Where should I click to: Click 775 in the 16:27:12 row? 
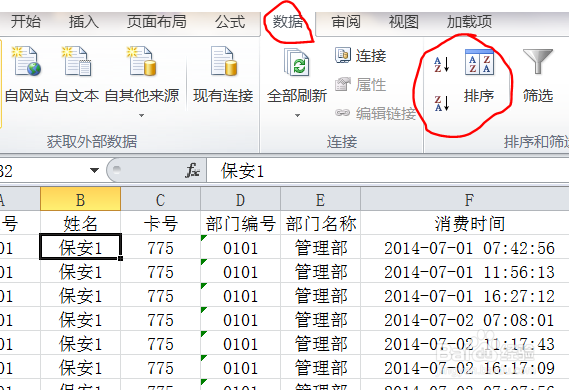click(x=160, y=296)
